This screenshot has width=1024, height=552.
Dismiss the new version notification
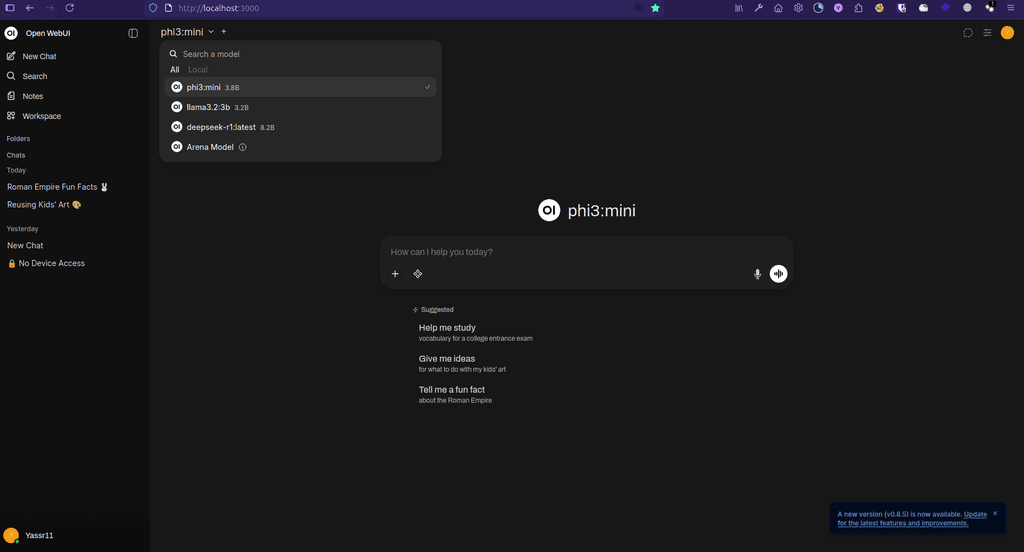coord(995,513)
